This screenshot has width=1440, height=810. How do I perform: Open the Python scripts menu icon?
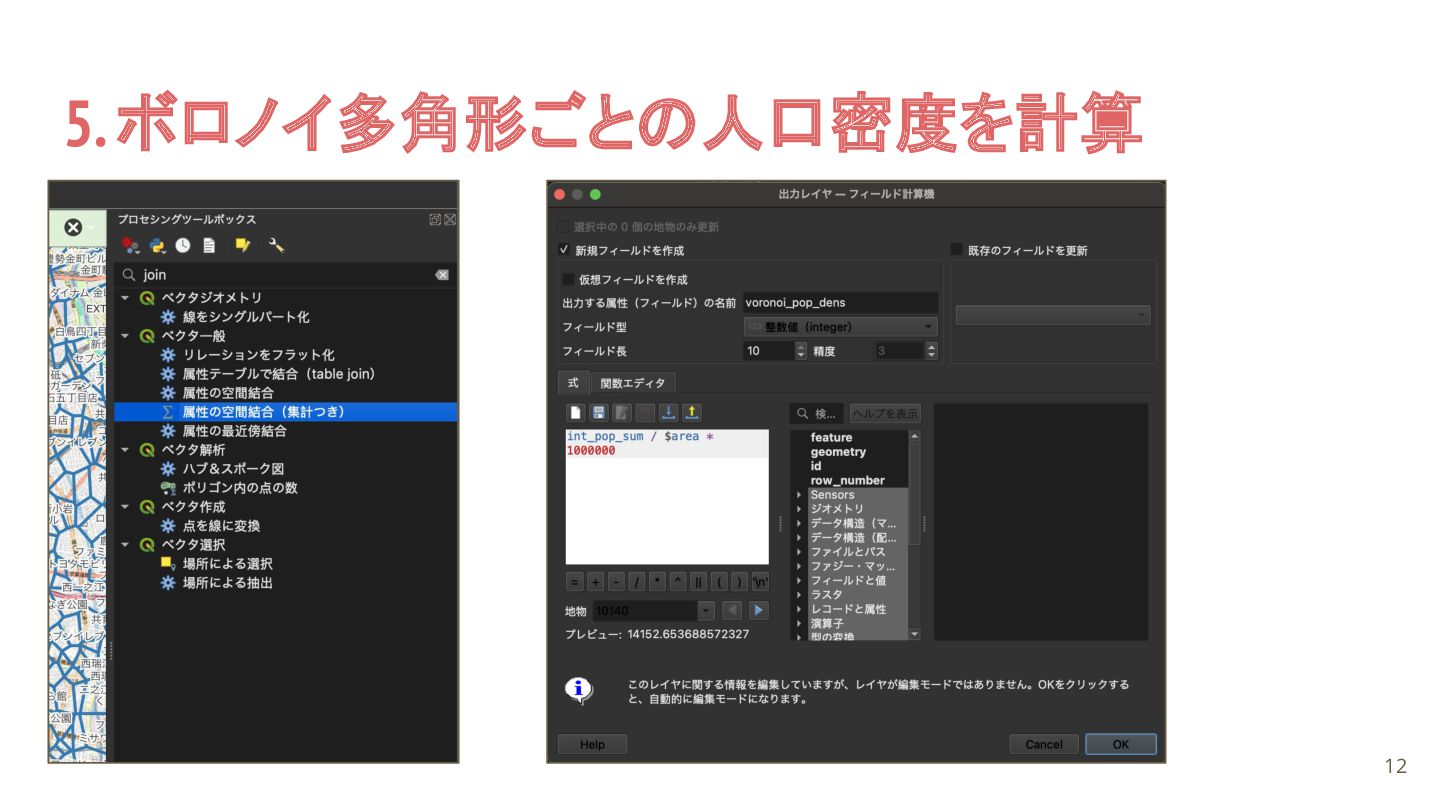click(x=157, y=245)
